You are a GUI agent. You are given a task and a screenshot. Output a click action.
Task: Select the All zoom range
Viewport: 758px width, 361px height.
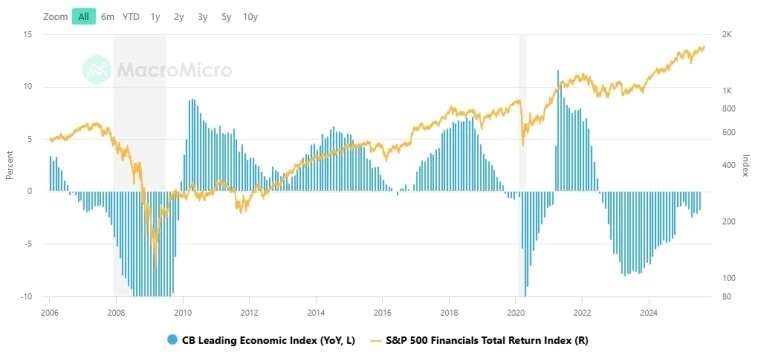point(84,16)
